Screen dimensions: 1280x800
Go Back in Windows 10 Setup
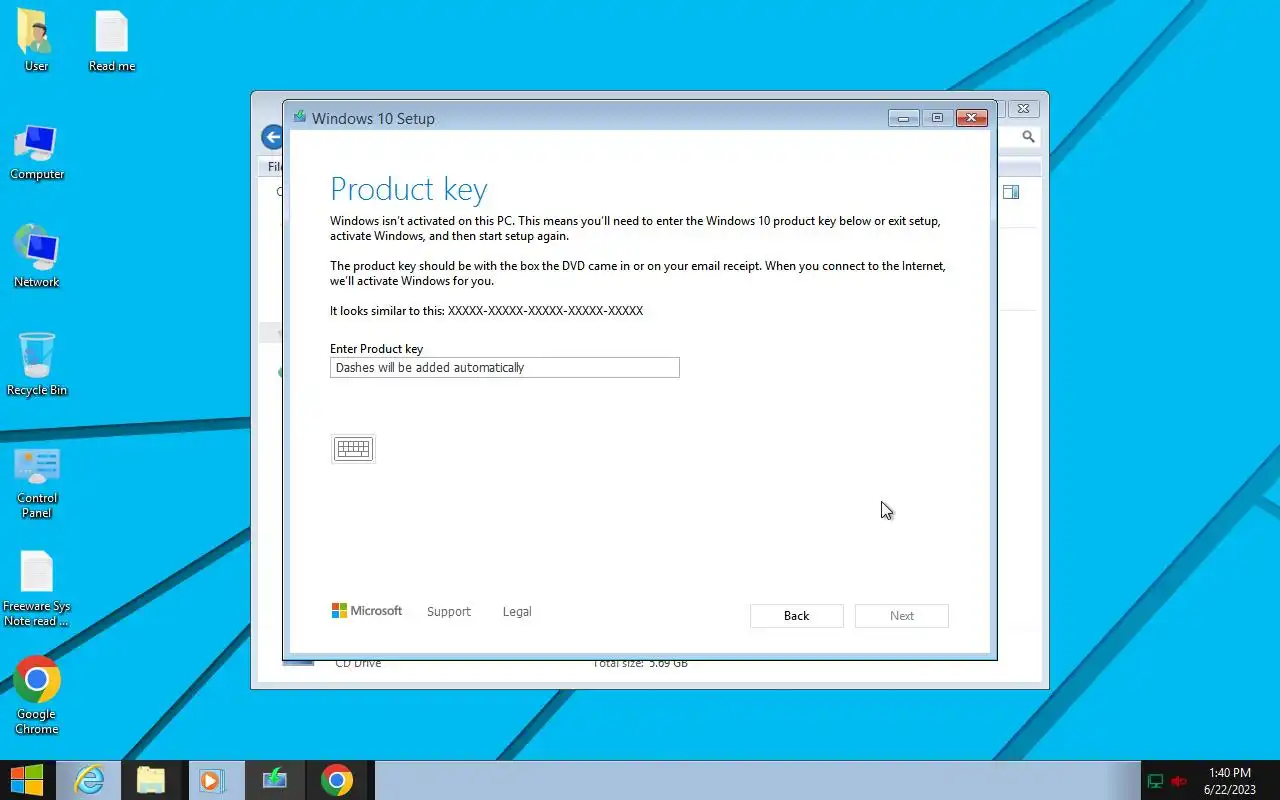[x=797, y=616]
